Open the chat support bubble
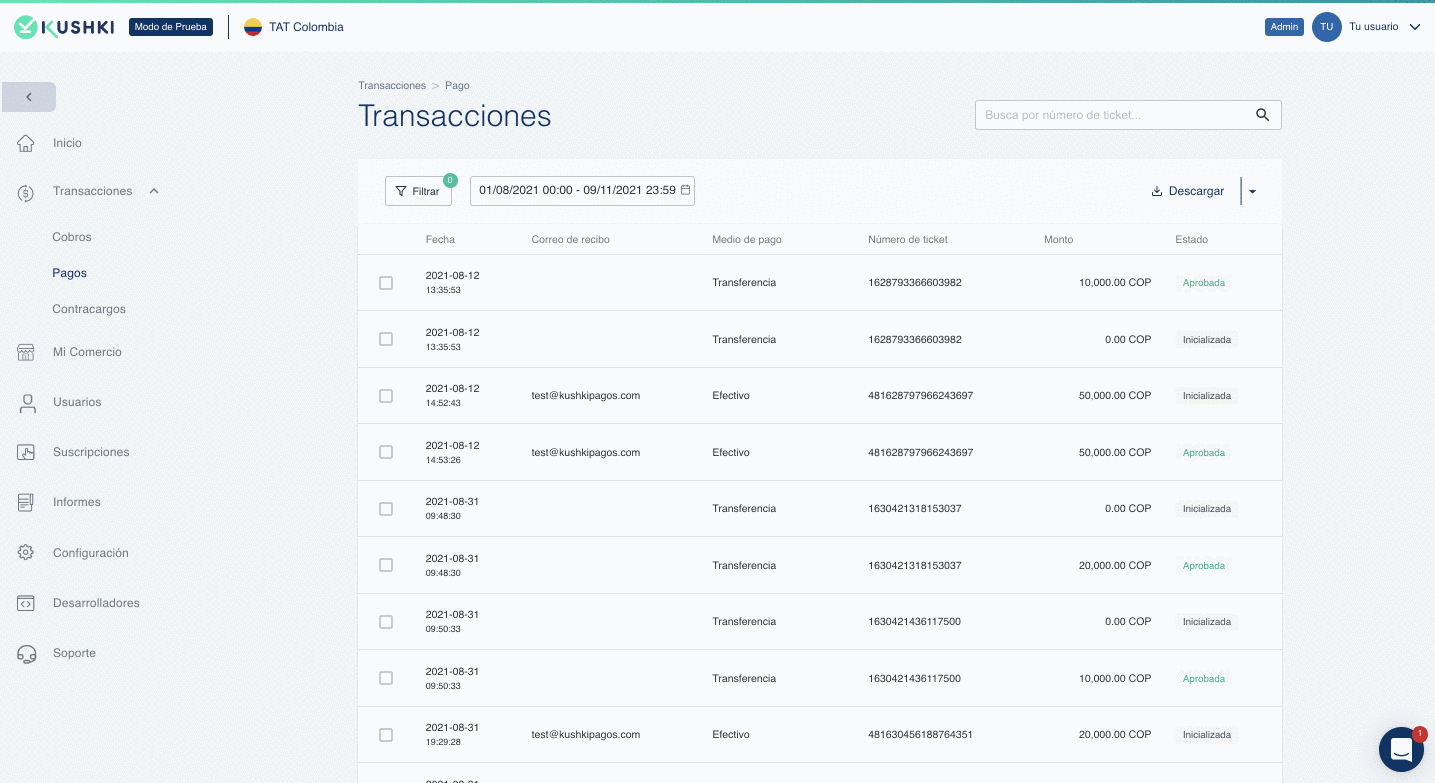1435x783 pixels. point(1400,749)
